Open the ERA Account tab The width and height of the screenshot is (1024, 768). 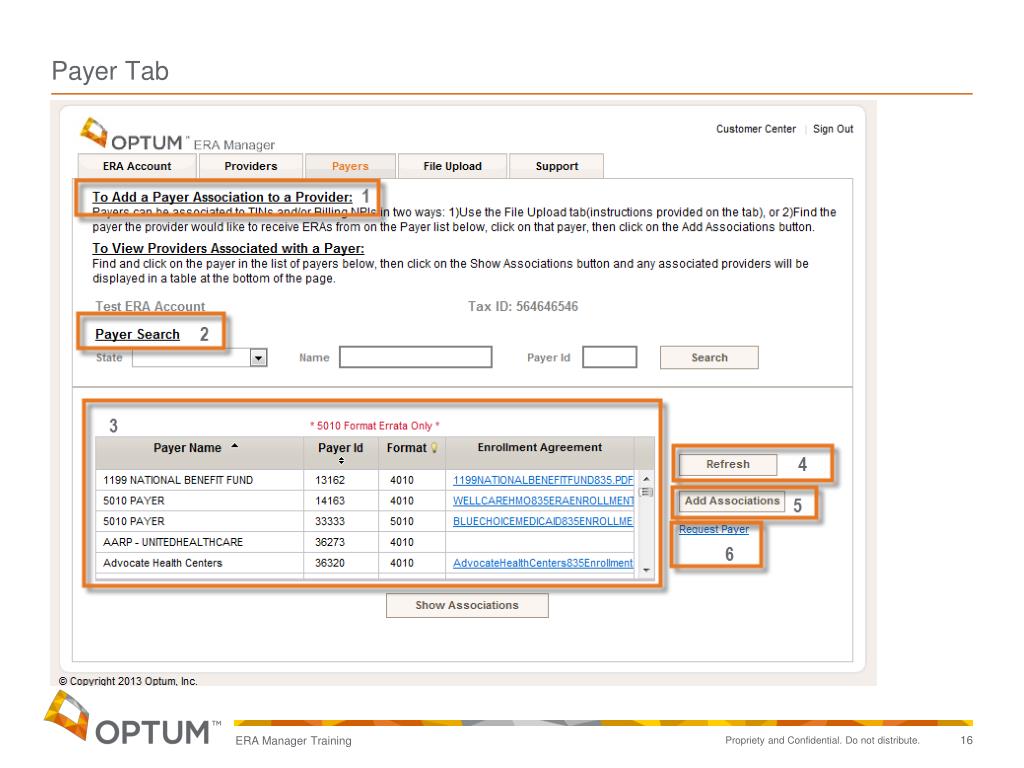[x=137, y=166]
